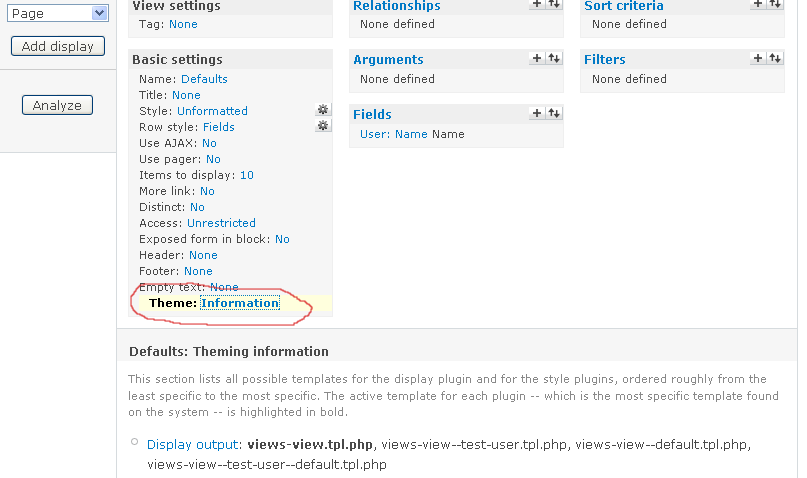The image size is (807, 478).
Task: Add a new relationship with plus icon
Action: point(537,5)
